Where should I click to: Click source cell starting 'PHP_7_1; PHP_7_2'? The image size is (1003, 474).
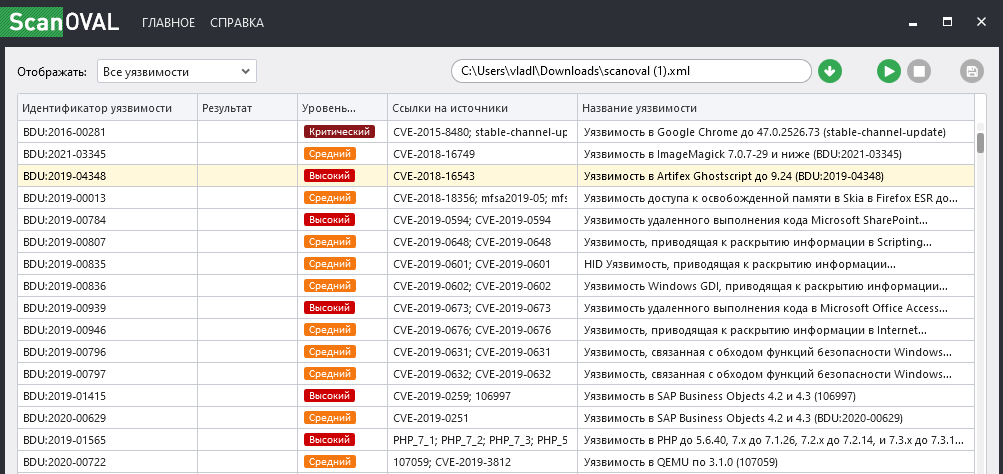click(x=480, y=440)
